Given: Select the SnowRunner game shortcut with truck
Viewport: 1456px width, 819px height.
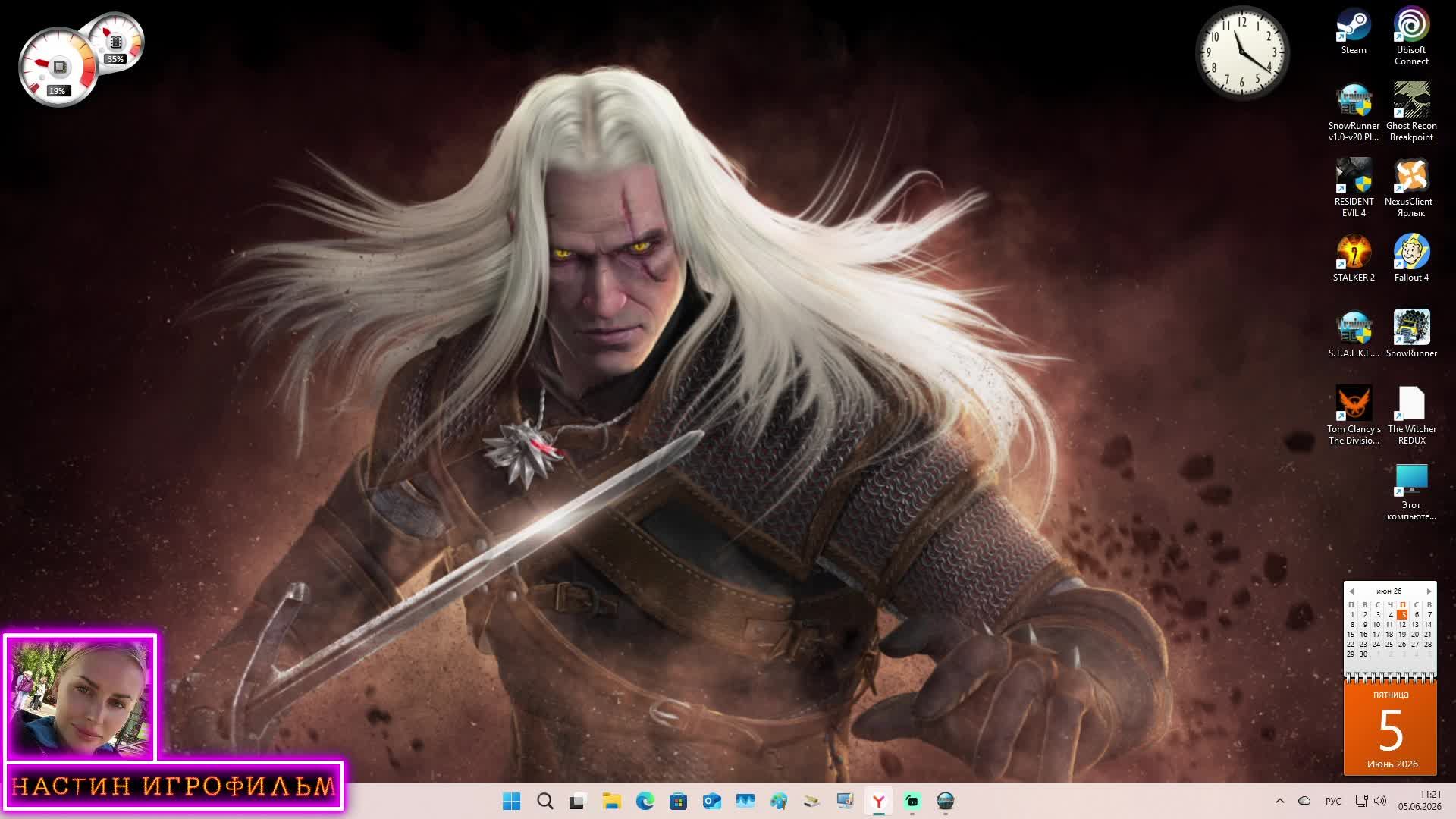Looking at the screenshot, I should (x=1411, y=334).
